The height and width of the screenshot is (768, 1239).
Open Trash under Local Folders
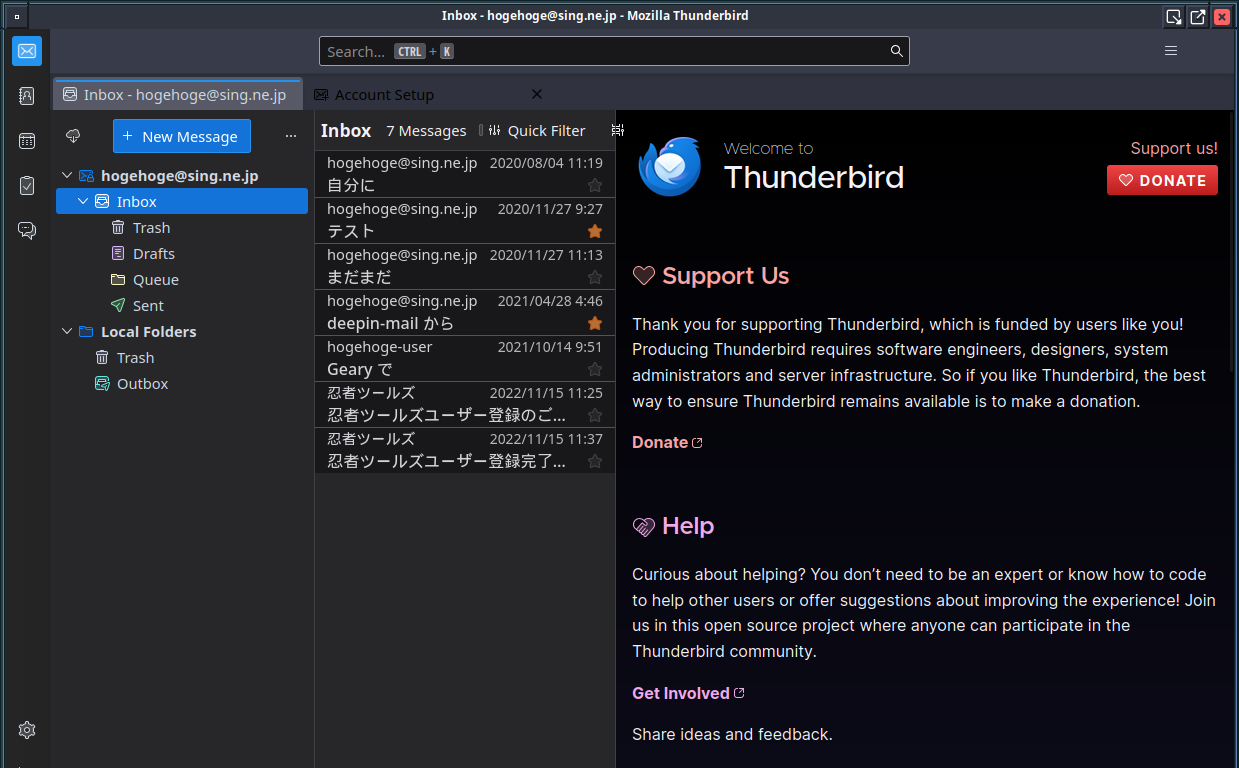182,357
